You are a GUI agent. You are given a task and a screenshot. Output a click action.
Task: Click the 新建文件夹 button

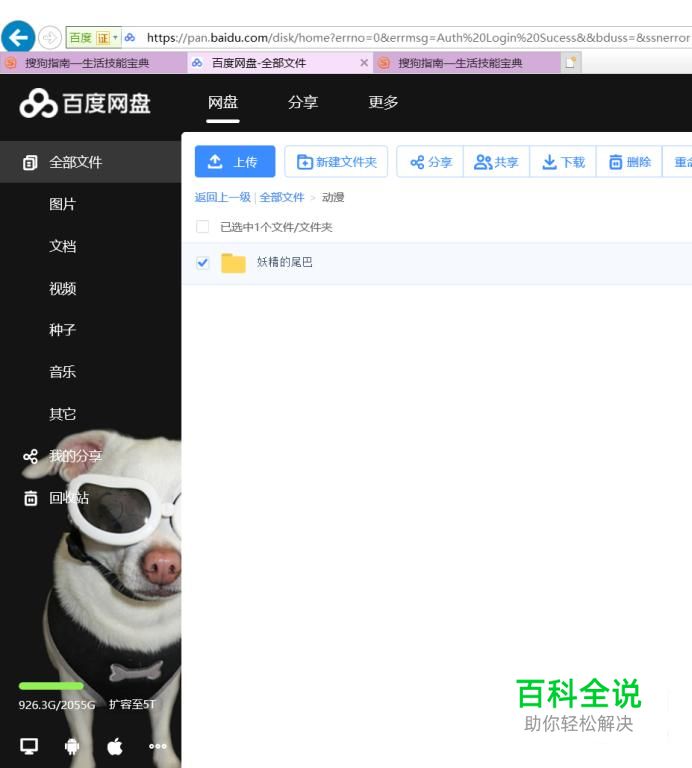(x=336, y=162)
